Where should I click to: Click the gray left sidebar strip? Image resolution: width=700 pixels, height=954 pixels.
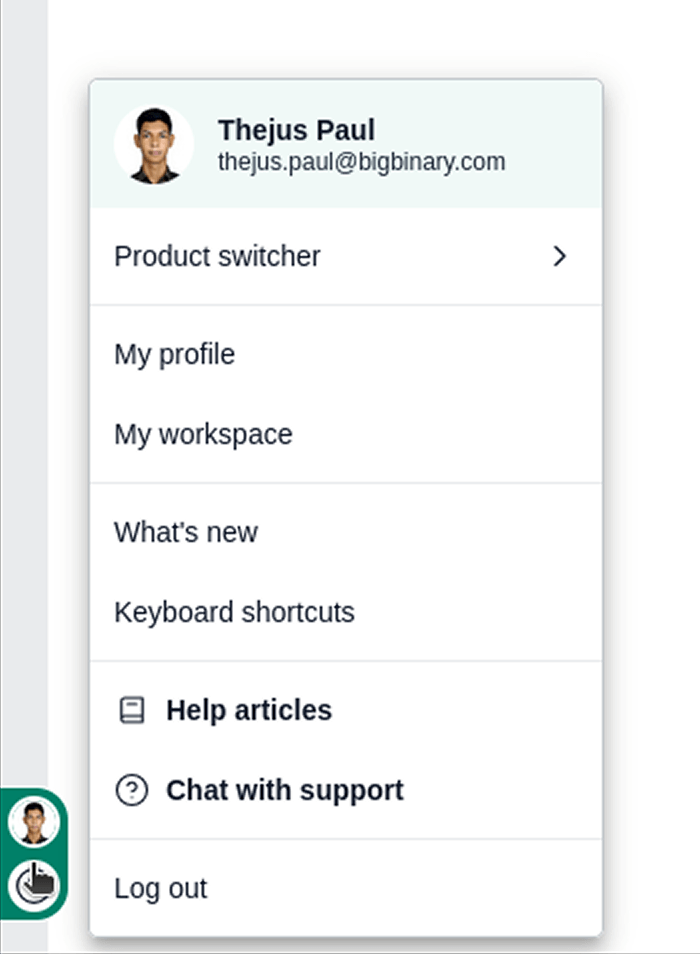(x=24, y=400)
